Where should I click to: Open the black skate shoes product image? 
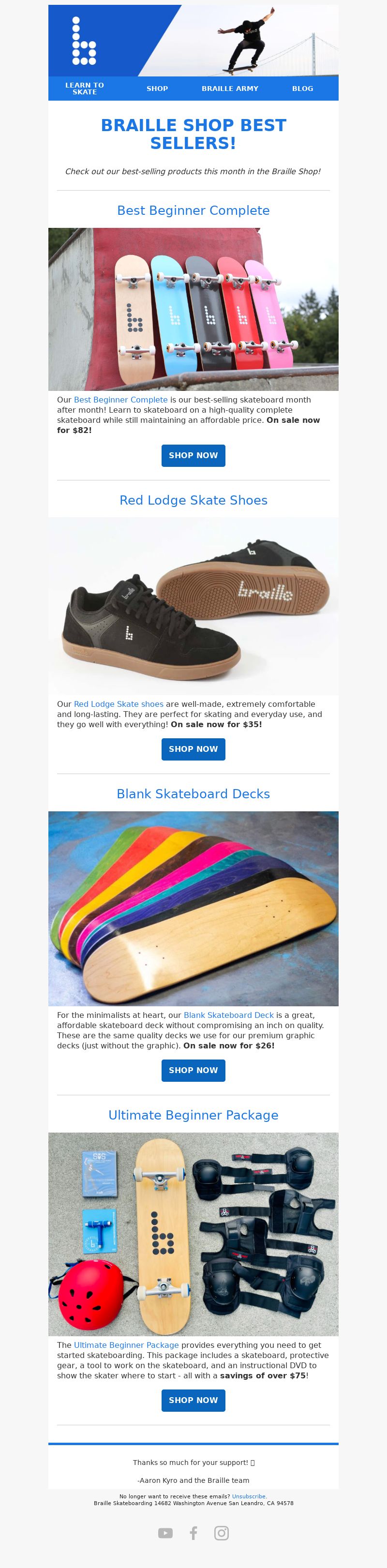(x=193, y=606)
